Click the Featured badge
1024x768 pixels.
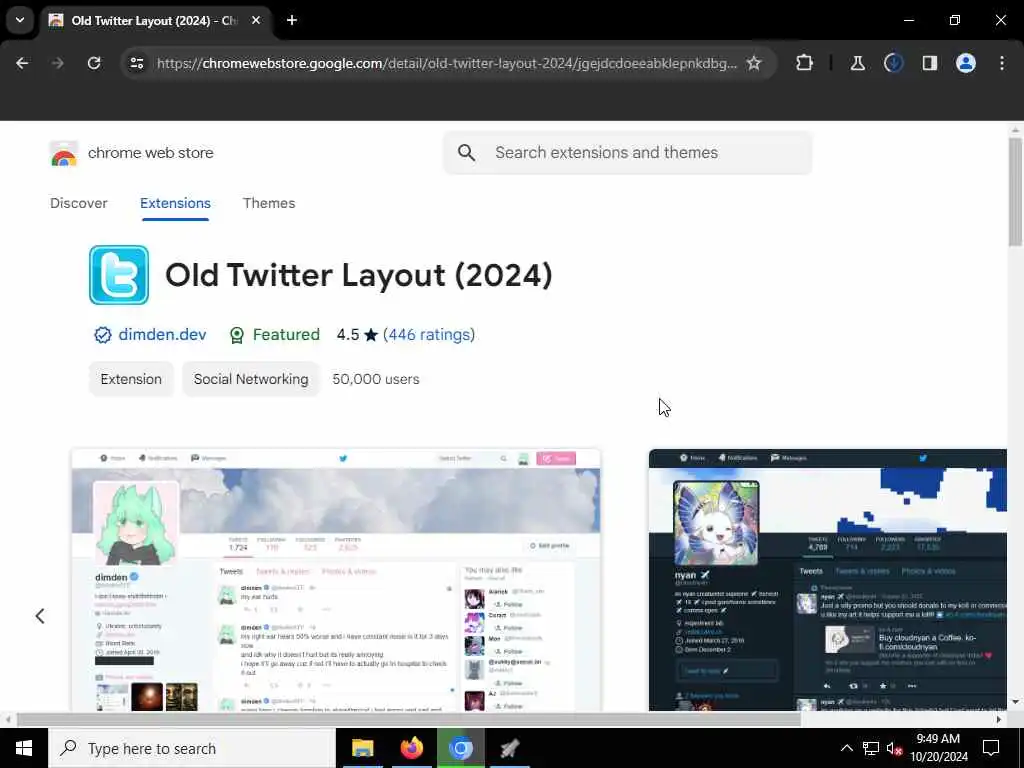pyautogui.click(x=274, y=334)
